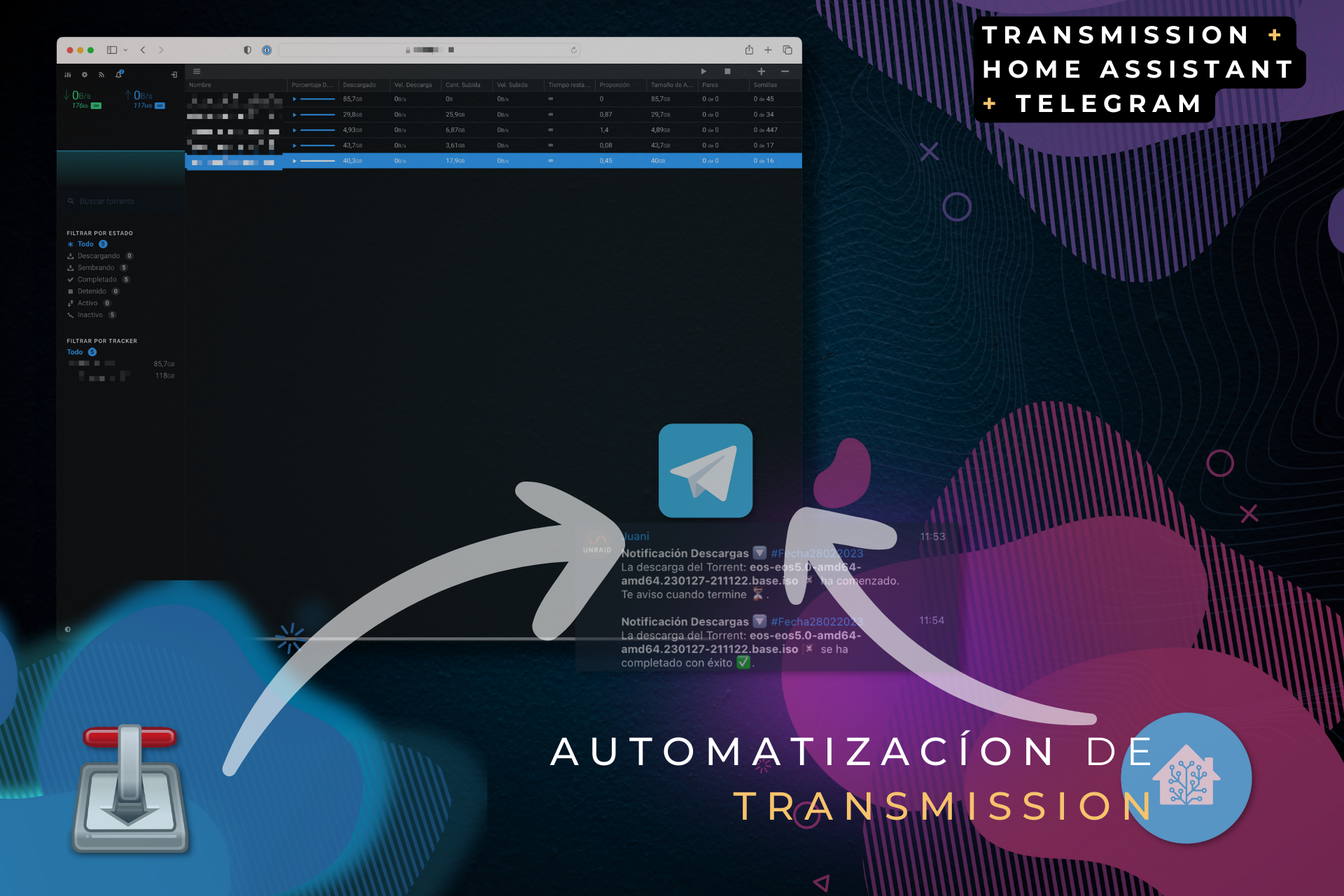Sort by the Porcentaje D... column header
Image resolution: width=1344 pixels, height=896 pixels.
[x=312, y=85]
